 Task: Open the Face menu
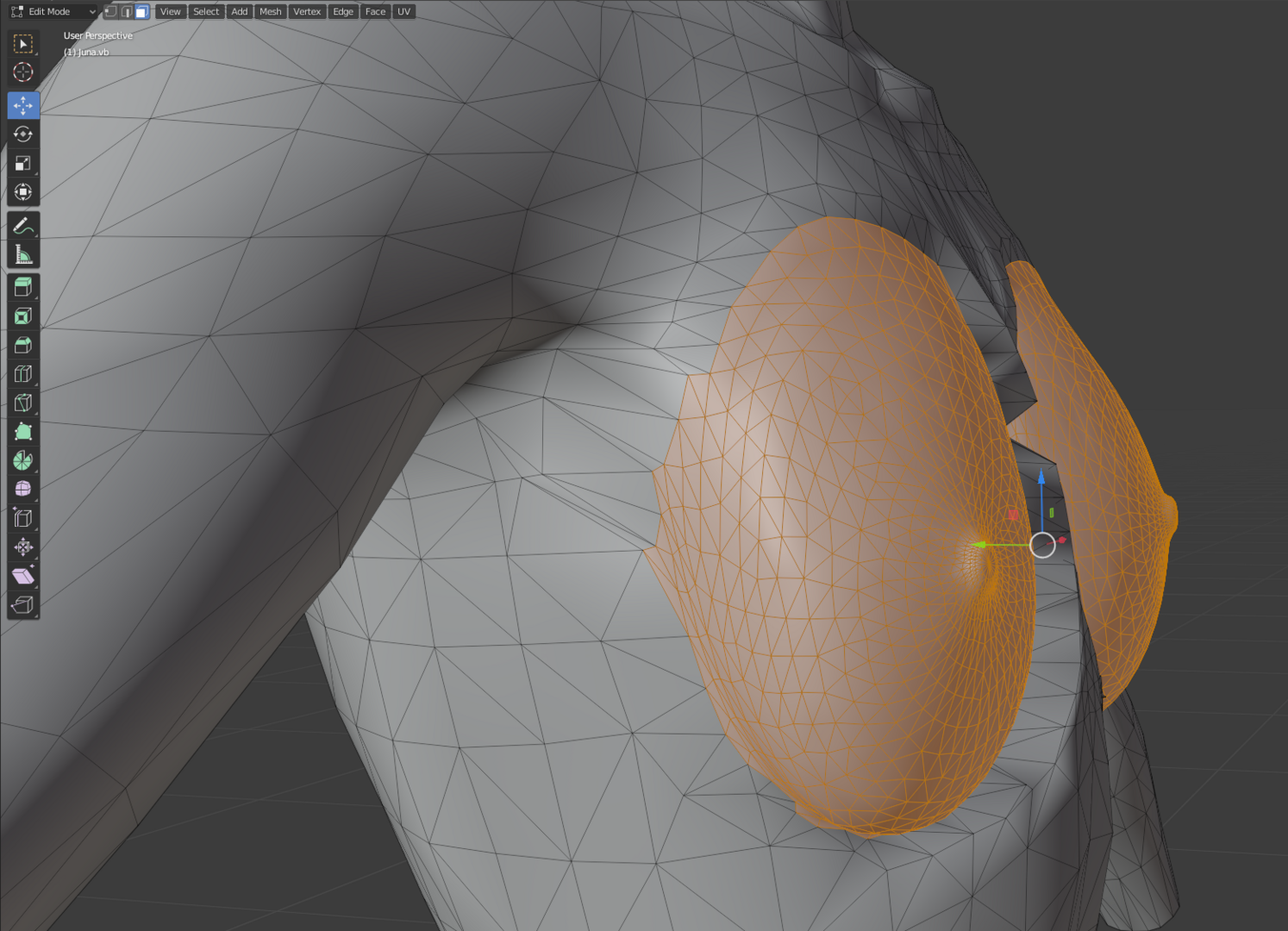[x=375, y=11]
